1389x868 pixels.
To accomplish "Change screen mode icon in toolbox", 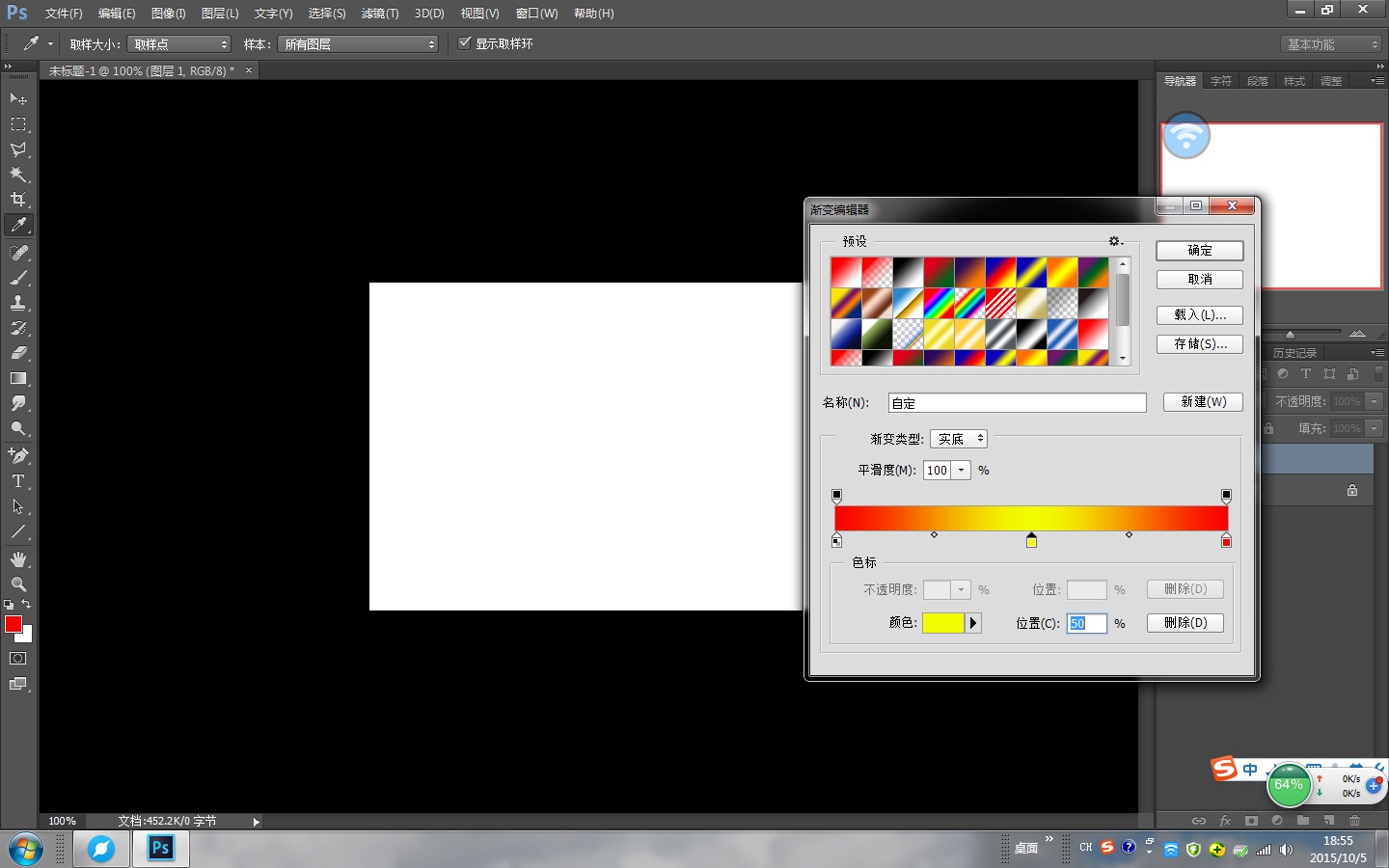I will [x=18, y=684].
